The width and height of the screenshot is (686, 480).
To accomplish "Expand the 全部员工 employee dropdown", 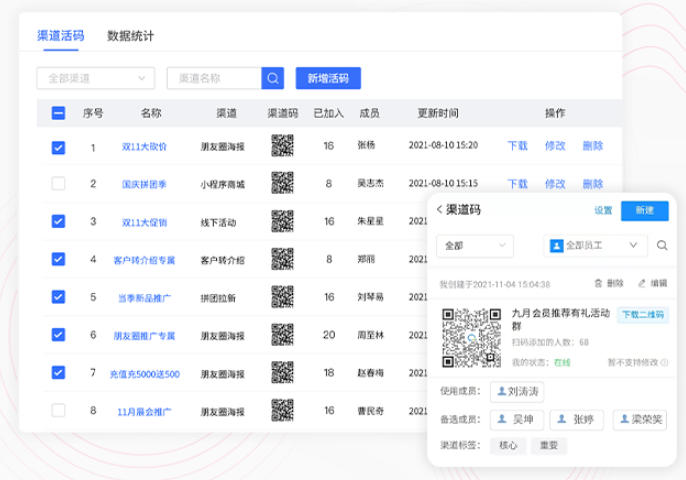I will pos(595,246).
